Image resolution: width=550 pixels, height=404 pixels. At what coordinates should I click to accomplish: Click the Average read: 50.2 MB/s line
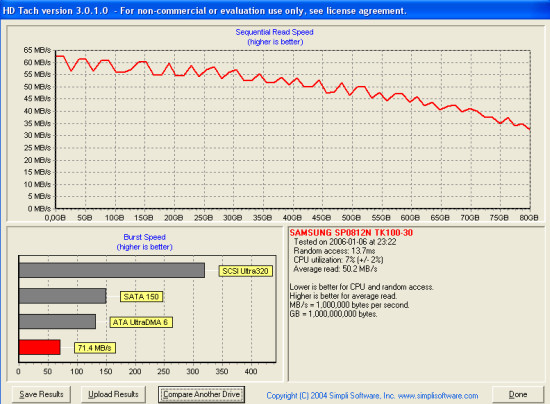point(335,269)
